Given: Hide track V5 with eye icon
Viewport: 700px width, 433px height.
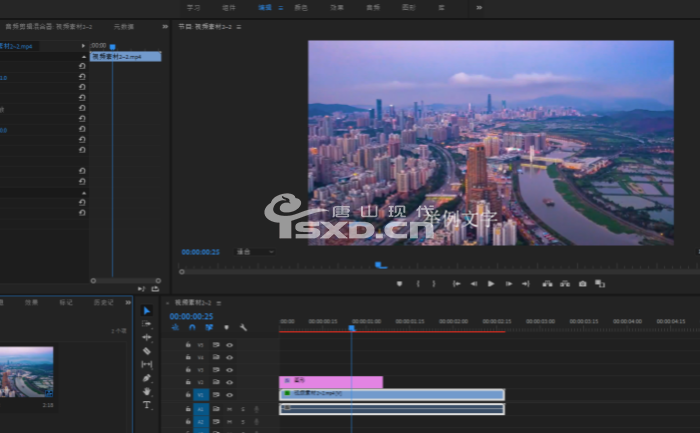Looking at the screenshot, I should tap(229, 345).
